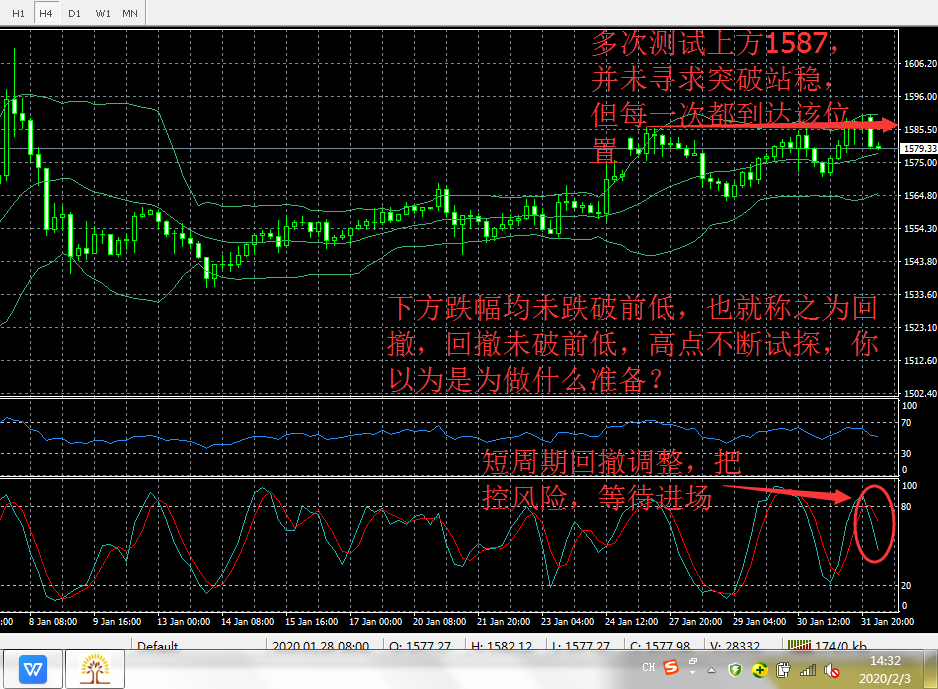Click the 1606.20 price scale label
Image resolution: width=938 pixels, height=689 pixels.
(x=920, y=63)
